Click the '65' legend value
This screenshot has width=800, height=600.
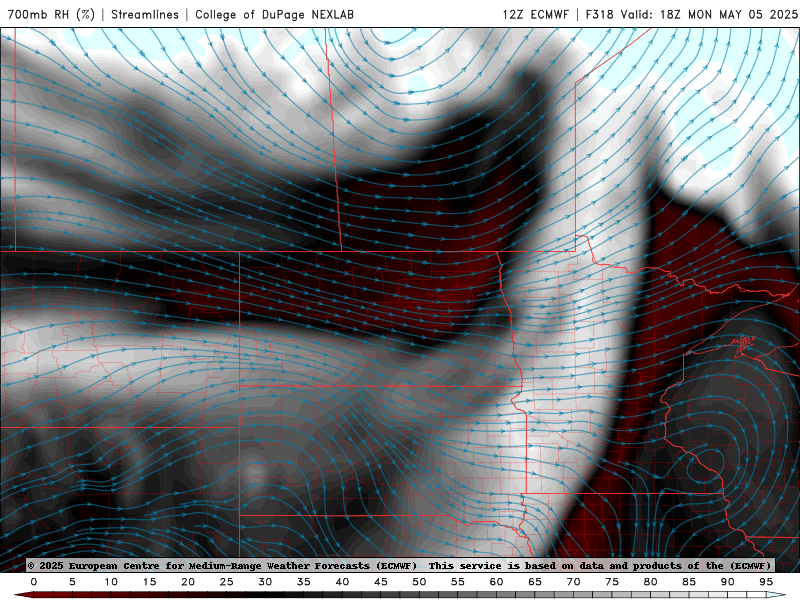[535, 582]
